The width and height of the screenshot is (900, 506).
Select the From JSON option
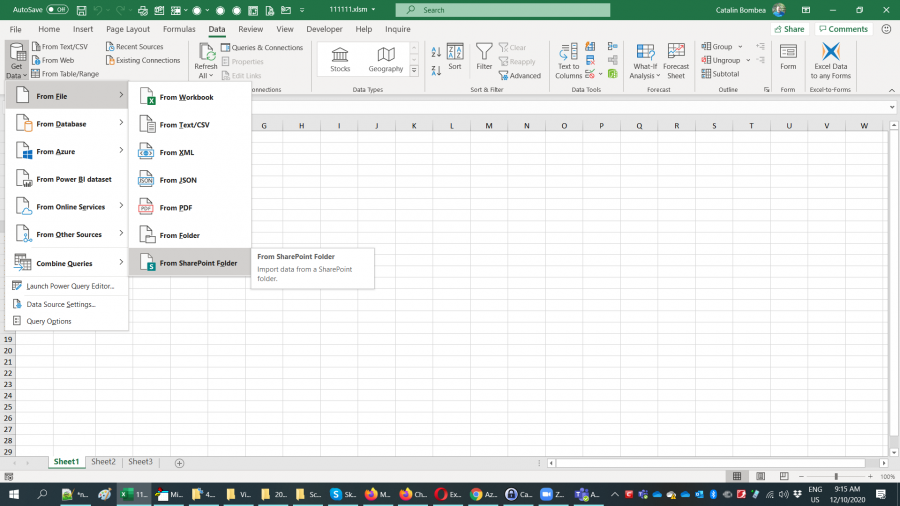(190, 180)
